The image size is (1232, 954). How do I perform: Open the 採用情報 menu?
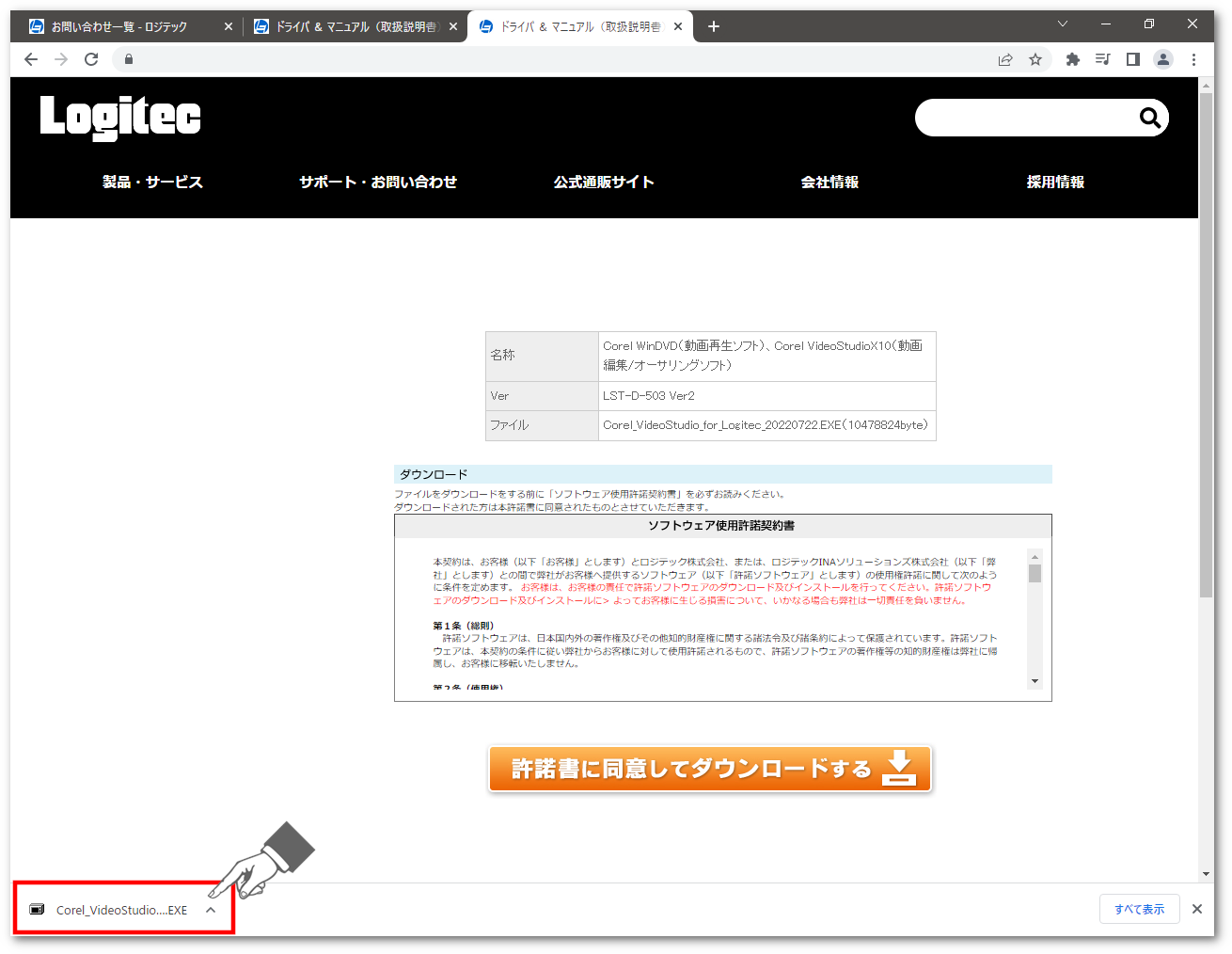pos(1055,182)
